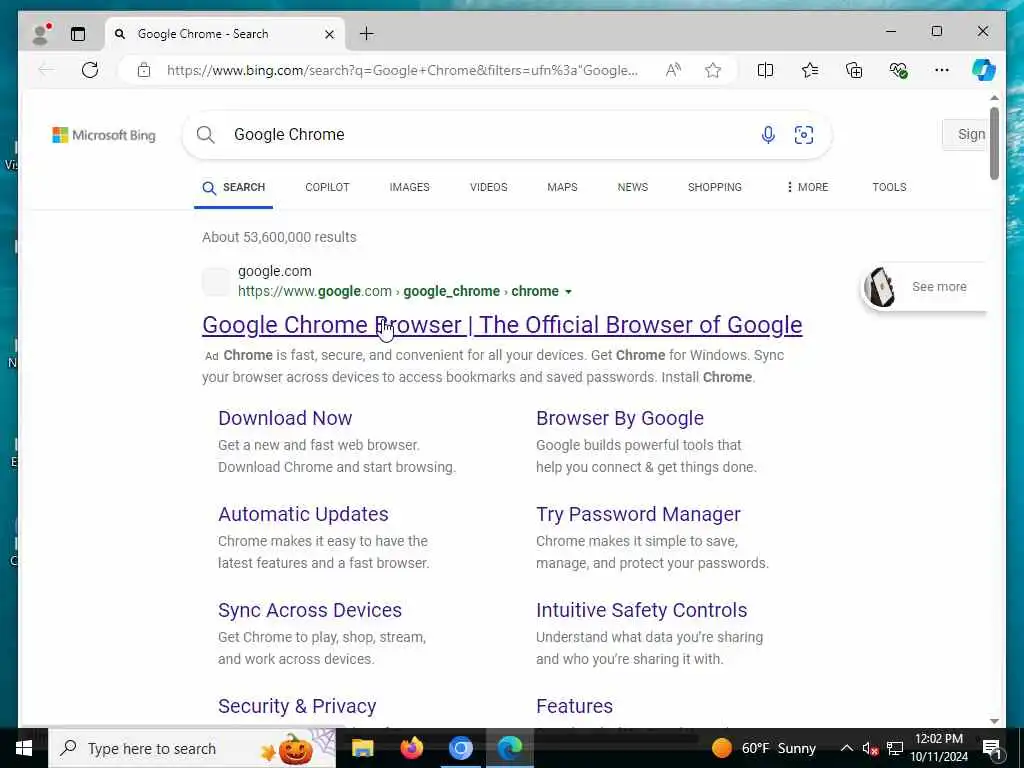Viewport: 1024px width, 768px height.
Task: Open the TOOLS option
Action: coord(889,187)
